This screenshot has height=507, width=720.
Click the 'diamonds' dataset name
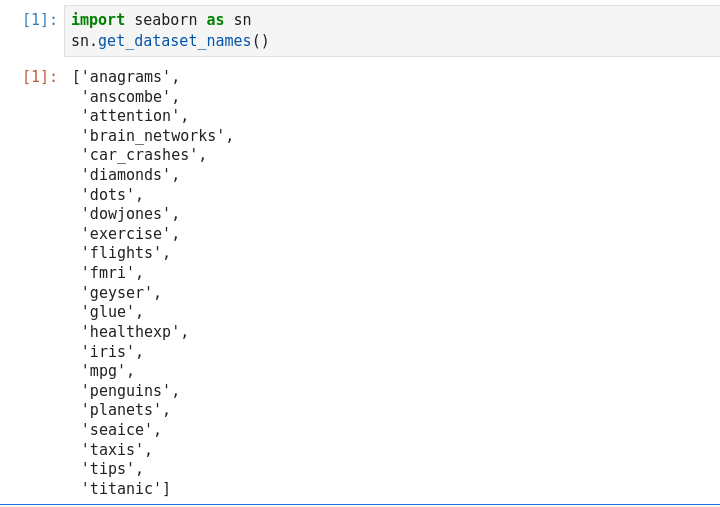[x=125, y=175]
